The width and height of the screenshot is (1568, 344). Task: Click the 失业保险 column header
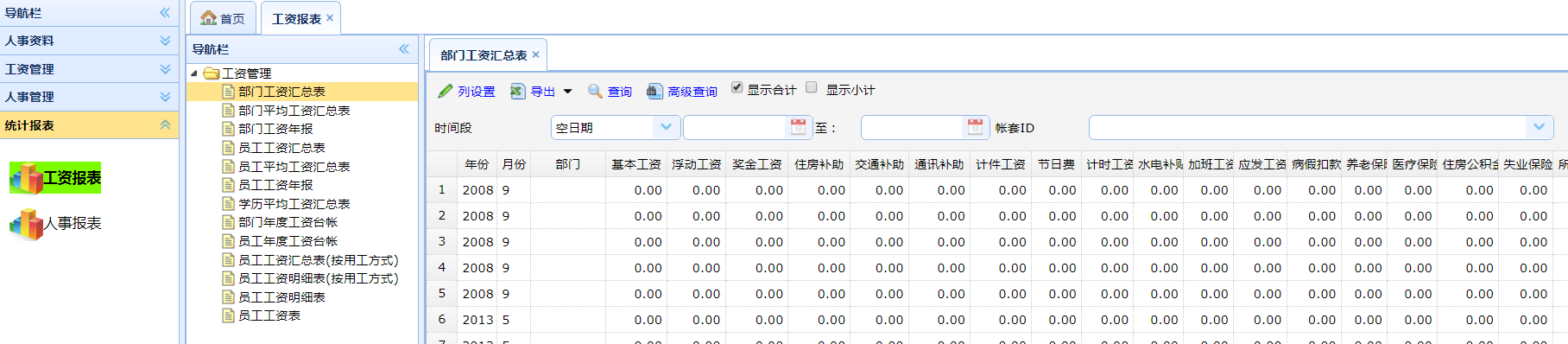(1527, 164)
